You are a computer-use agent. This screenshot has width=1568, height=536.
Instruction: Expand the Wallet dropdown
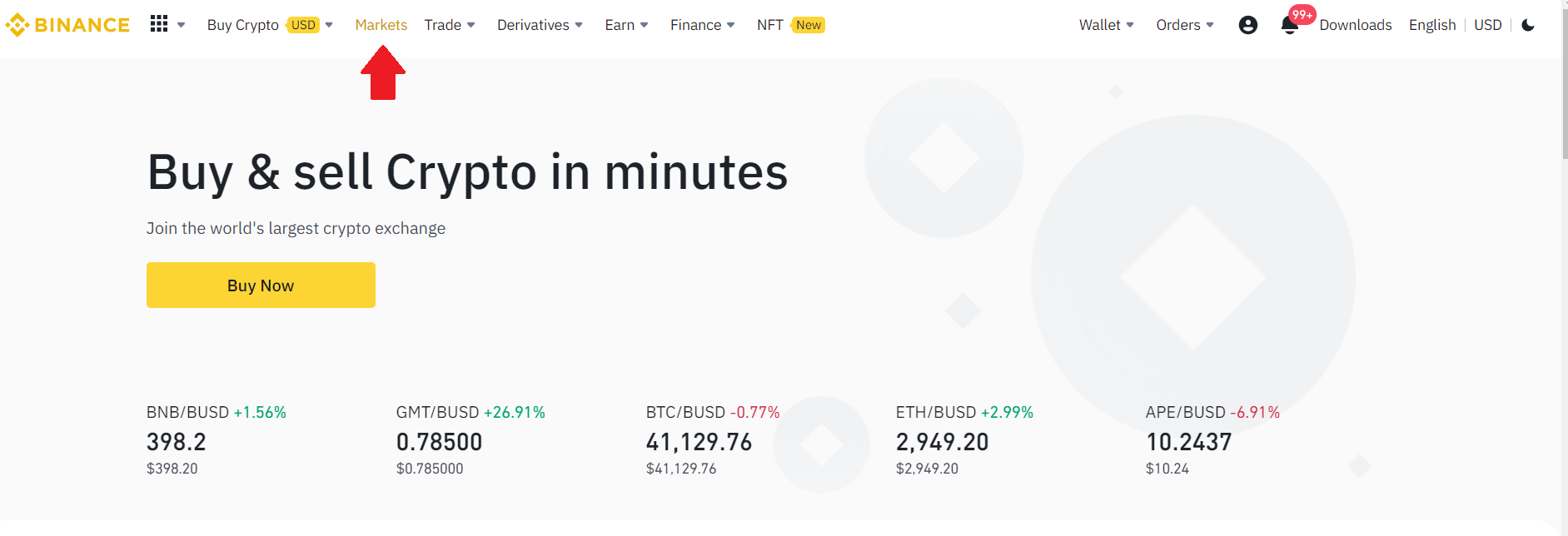(x=1106, y=25)
